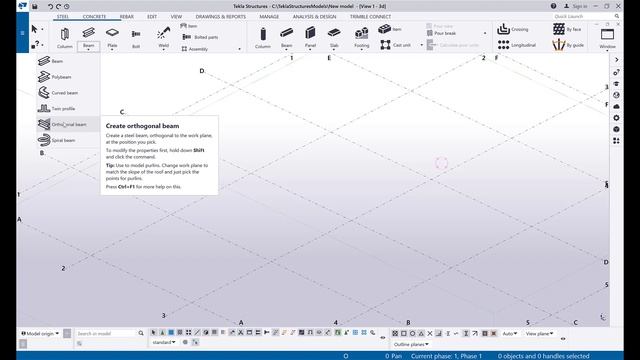Select the concrete Column tool
The height and width of the screenshot is (360, 640).
click(263, 38)
